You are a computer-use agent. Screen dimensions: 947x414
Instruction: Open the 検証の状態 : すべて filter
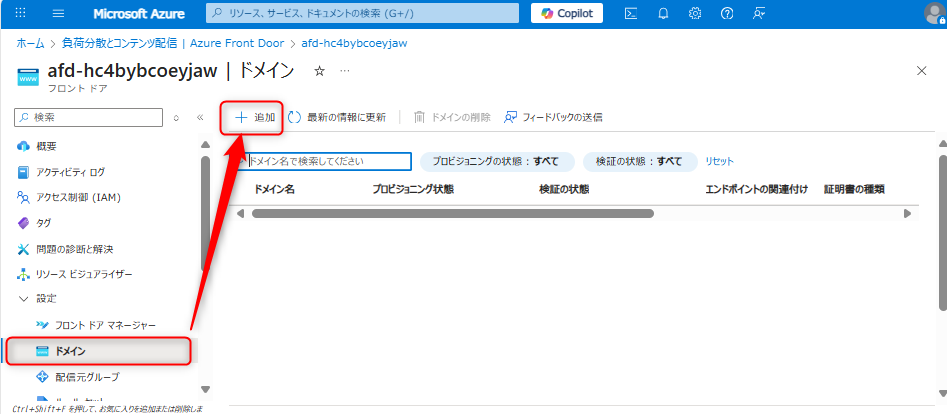(640, 161)
